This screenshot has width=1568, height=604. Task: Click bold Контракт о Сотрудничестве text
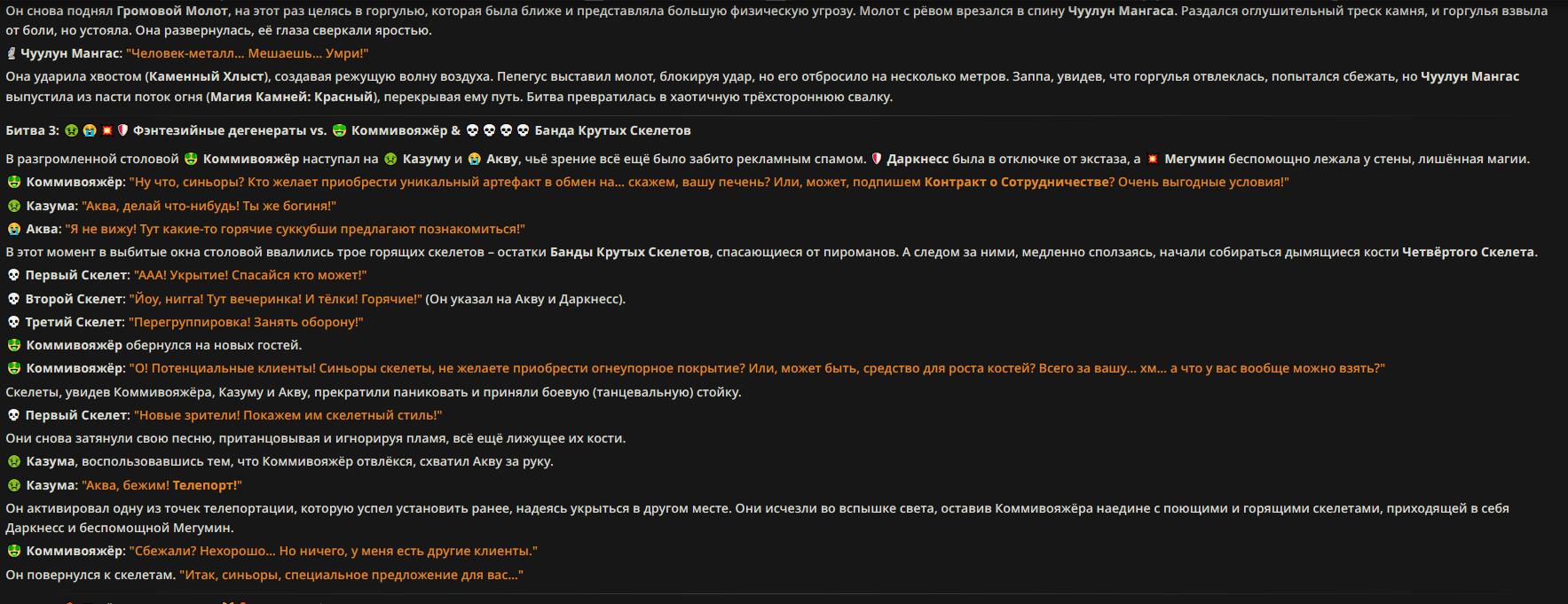click(x=1017, y=182)
